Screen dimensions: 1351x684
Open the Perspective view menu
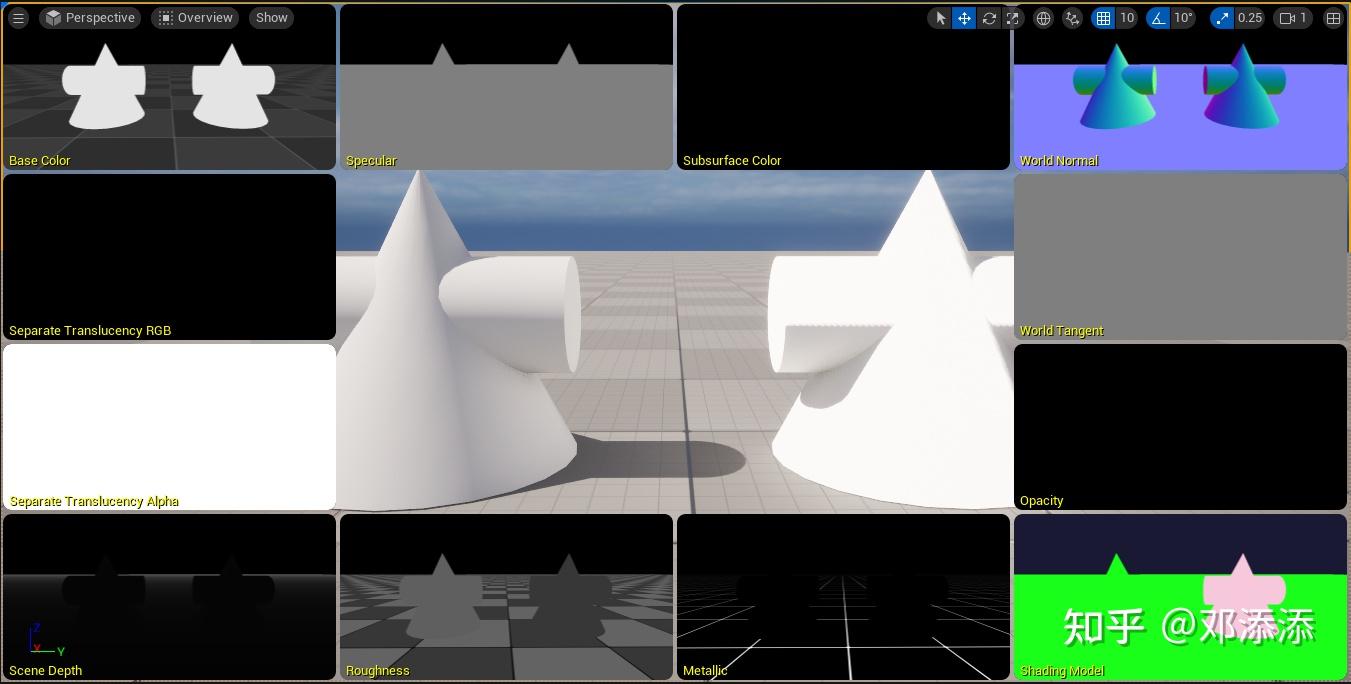(x=90, y=17)
